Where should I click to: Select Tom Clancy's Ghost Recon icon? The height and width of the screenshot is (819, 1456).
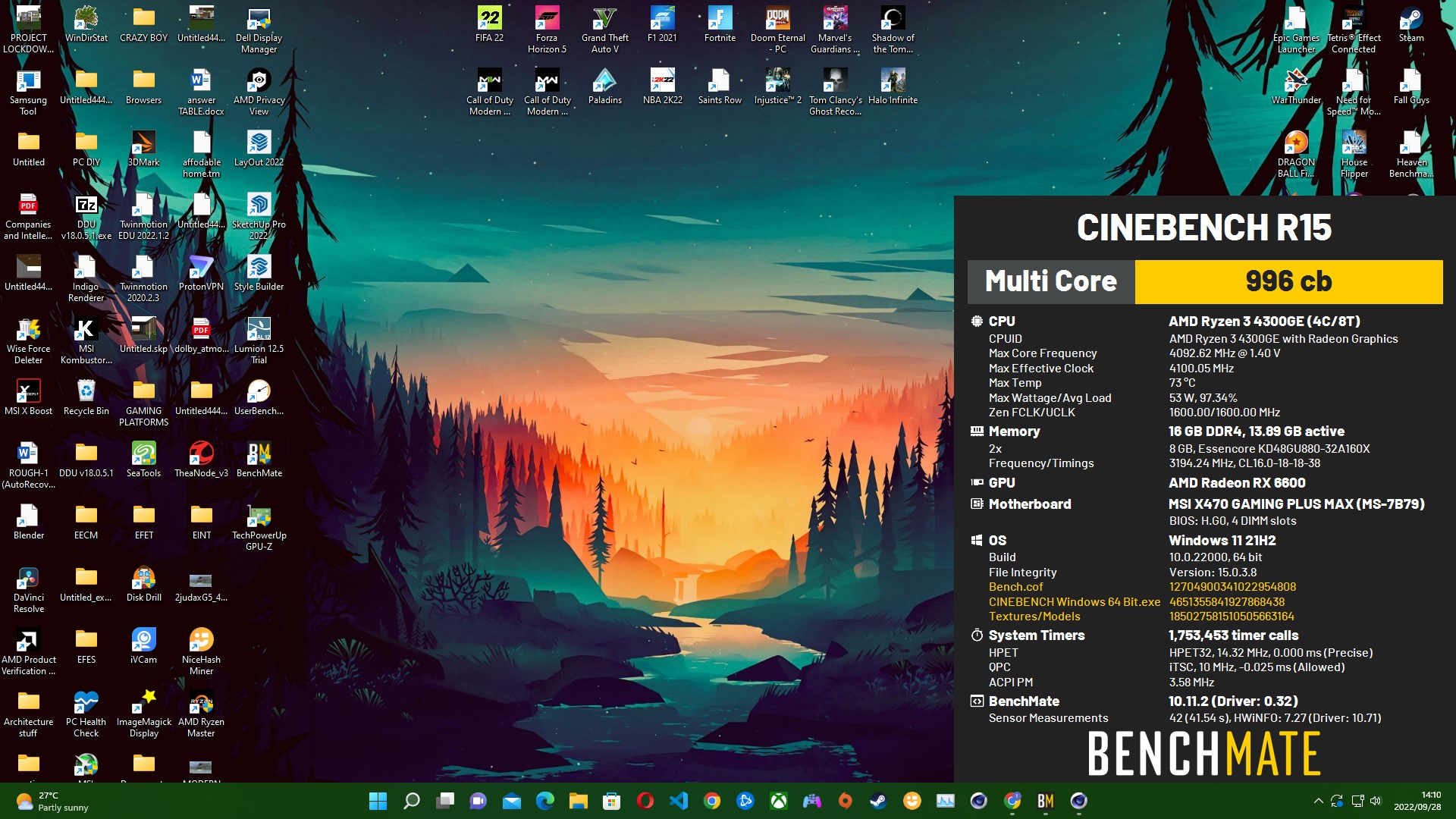point(835,92)
